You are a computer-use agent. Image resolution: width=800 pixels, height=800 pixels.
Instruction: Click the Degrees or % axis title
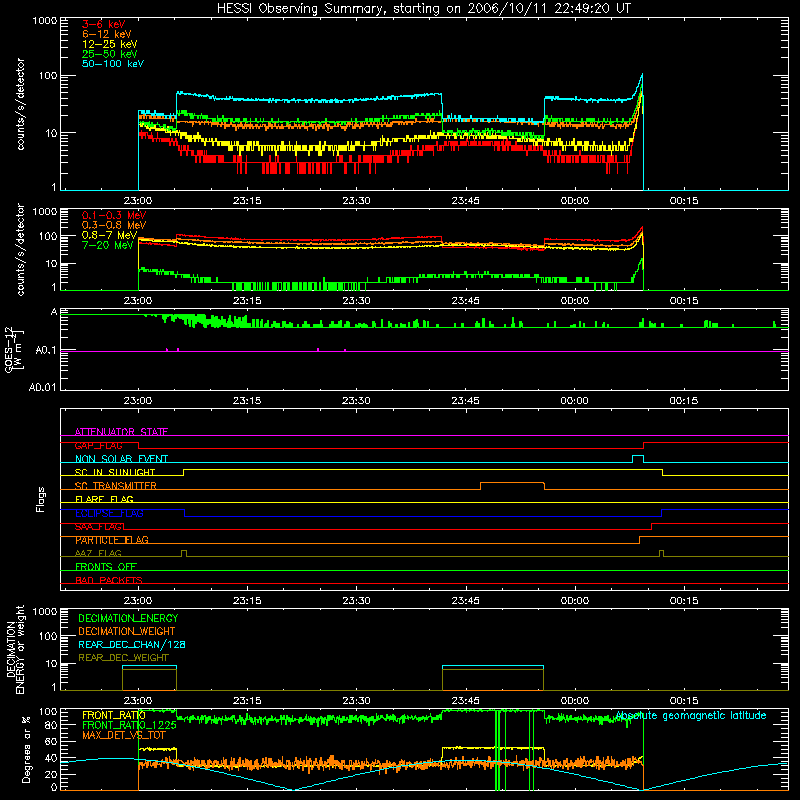pos(26,749)
